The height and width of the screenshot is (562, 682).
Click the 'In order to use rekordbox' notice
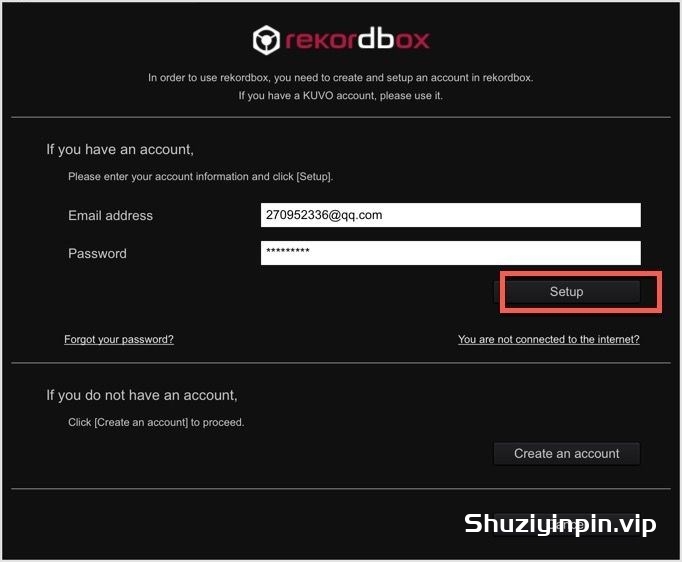(341, 77)
